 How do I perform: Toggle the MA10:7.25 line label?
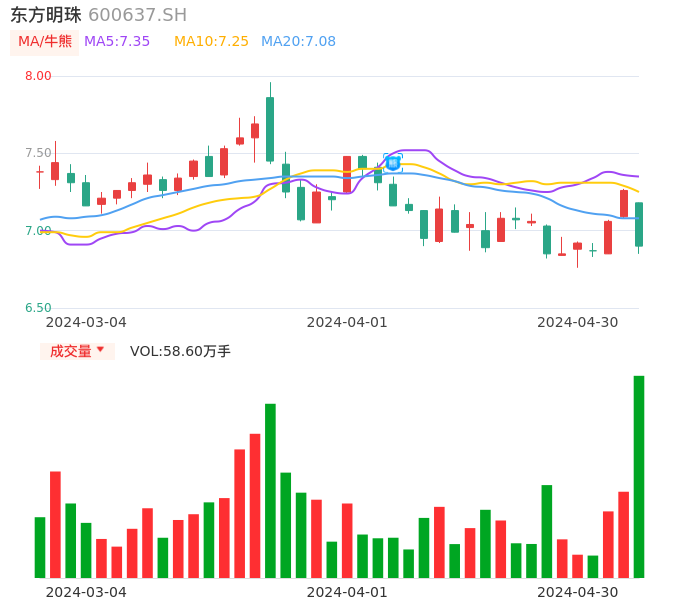click(x=211, y=42)
